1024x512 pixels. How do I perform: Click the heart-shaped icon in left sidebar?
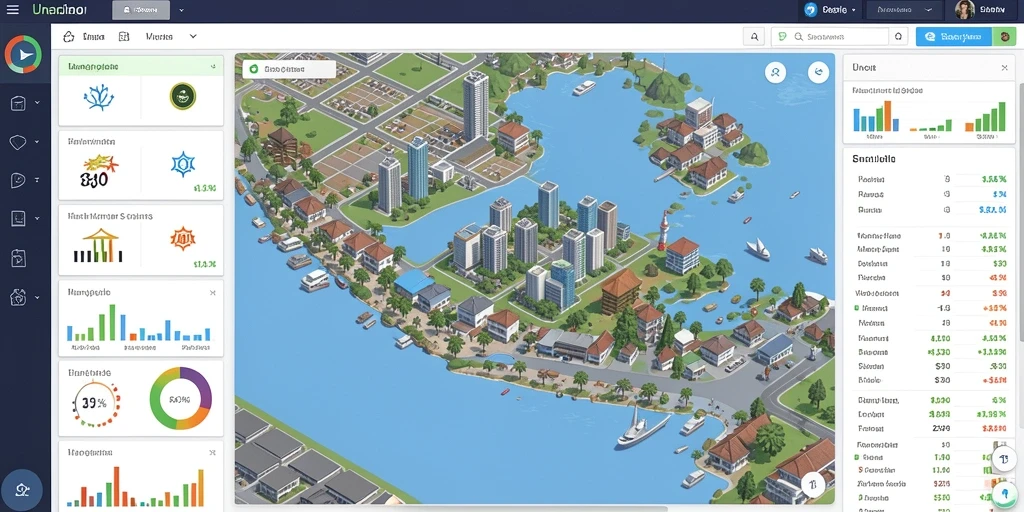(18, 142)
